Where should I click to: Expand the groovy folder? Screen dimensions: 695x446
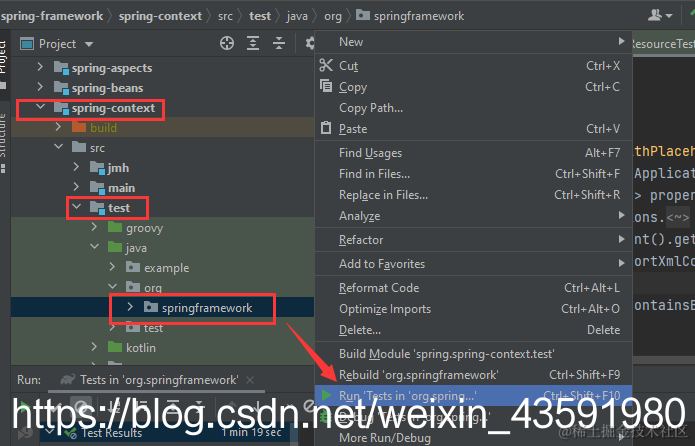tap(94, 227)
